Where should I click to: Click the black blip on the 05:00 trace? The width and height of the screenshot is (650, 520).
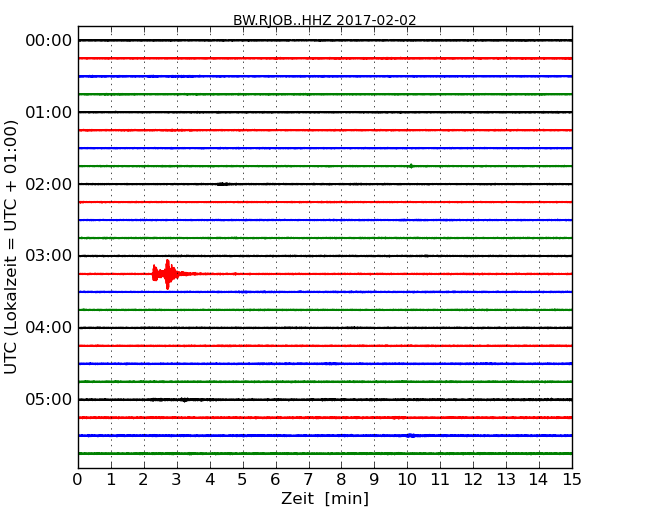pyautogui.click(x=184, y=400)
